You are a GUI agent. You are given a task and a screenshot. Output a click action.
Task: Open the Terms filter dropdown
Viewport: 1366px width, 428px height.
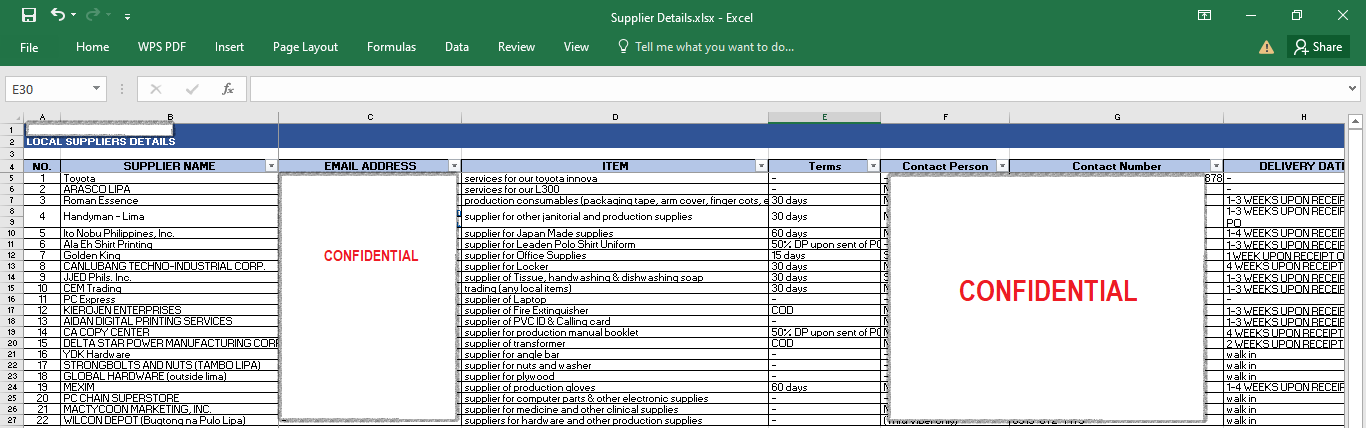pyautogui.click(x=873, y=166)
